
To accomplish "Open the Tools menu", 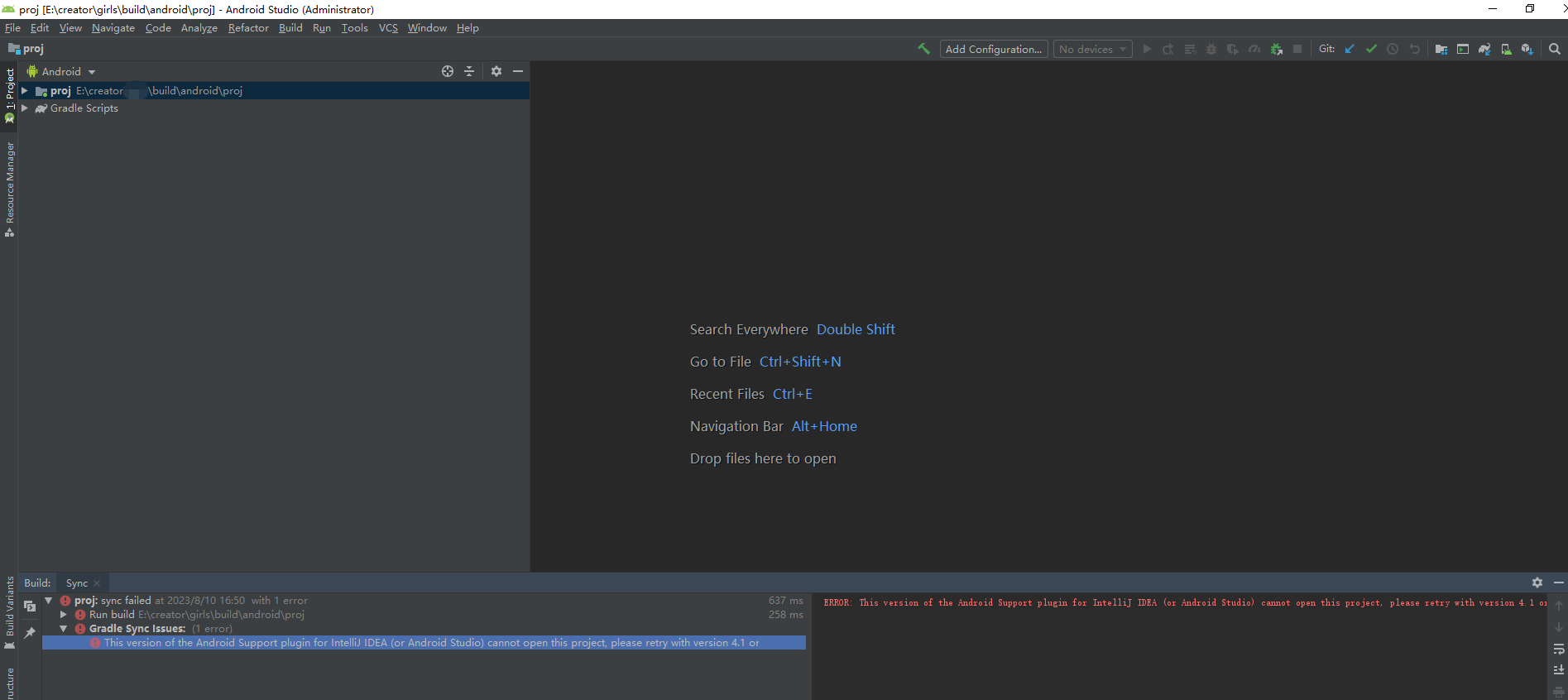I will pos(355,28).
